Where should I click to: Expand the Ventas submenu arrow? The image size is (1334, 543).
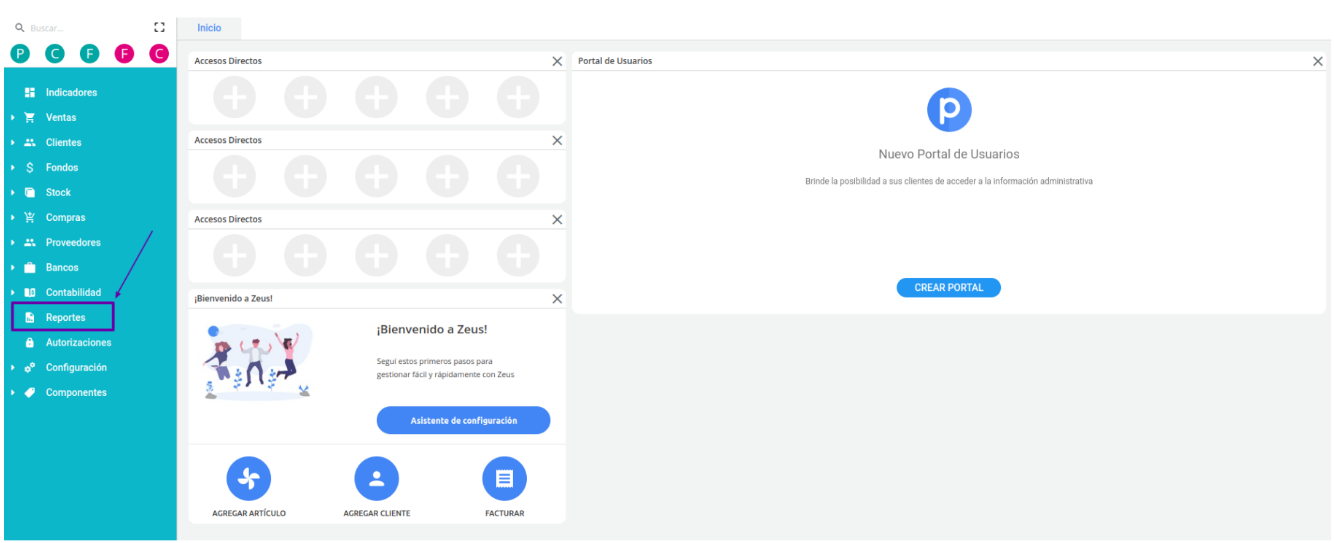pyautogui.click(x=11, y=117)
